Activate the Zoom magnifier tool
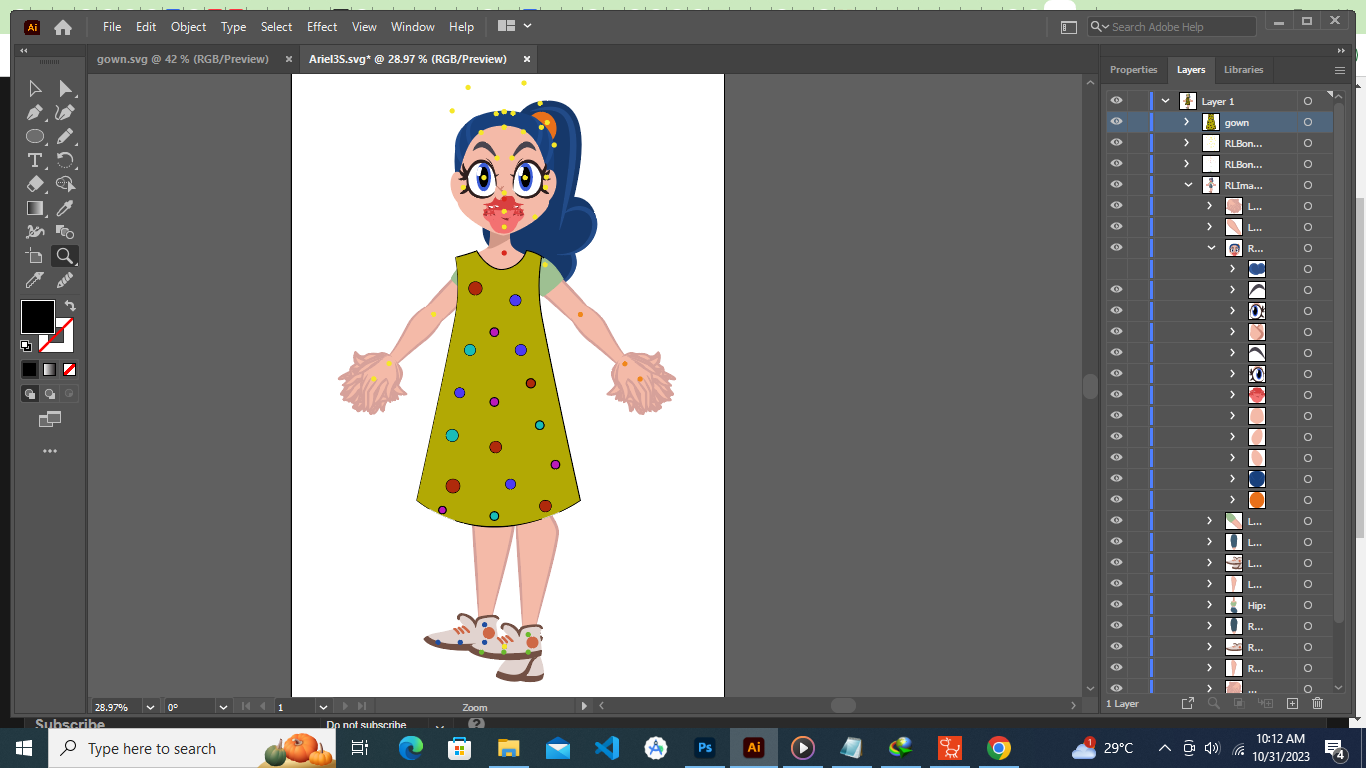 coord(66,256)
